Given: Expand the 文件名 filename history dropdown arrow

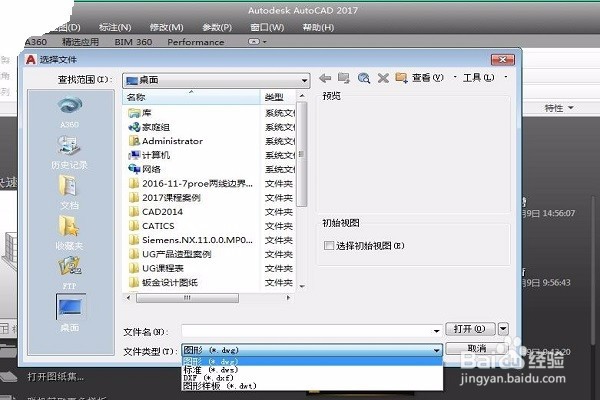Looking at the screenshot, I should pyautogui.click(x=436, y=331).
